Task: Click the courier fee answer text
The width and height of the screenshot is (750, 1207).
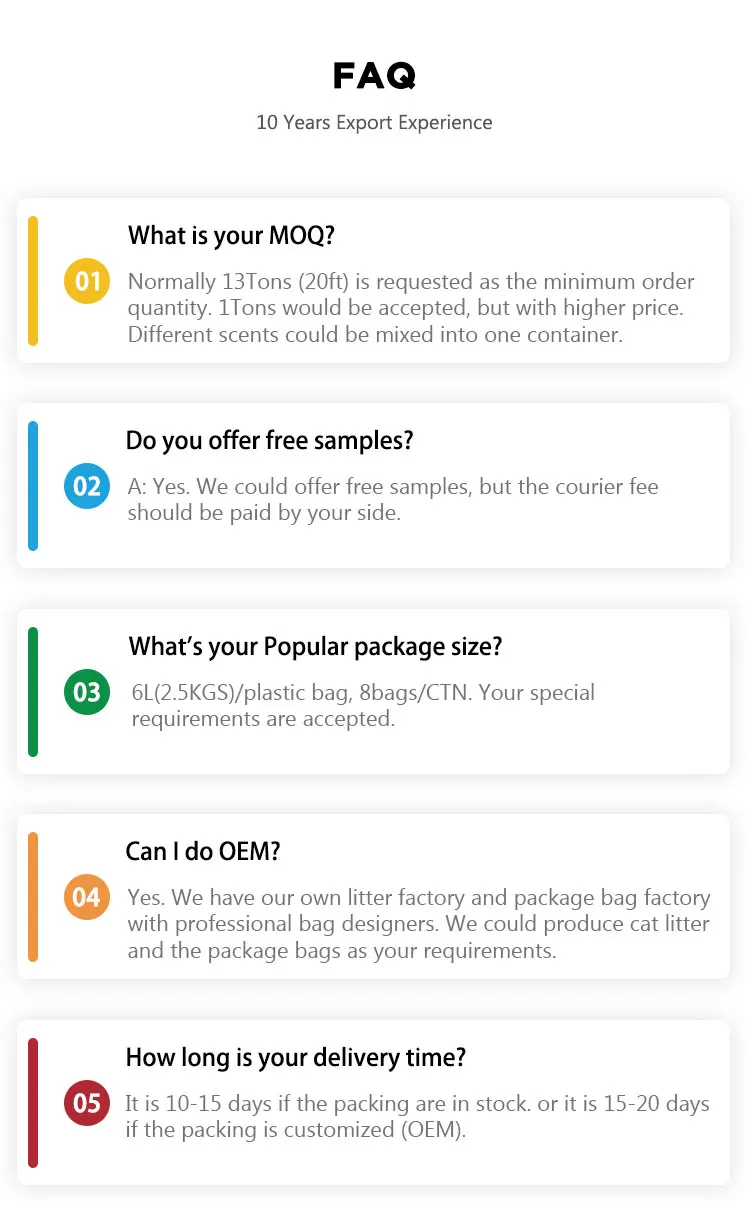Action: [x=392, y=499]
